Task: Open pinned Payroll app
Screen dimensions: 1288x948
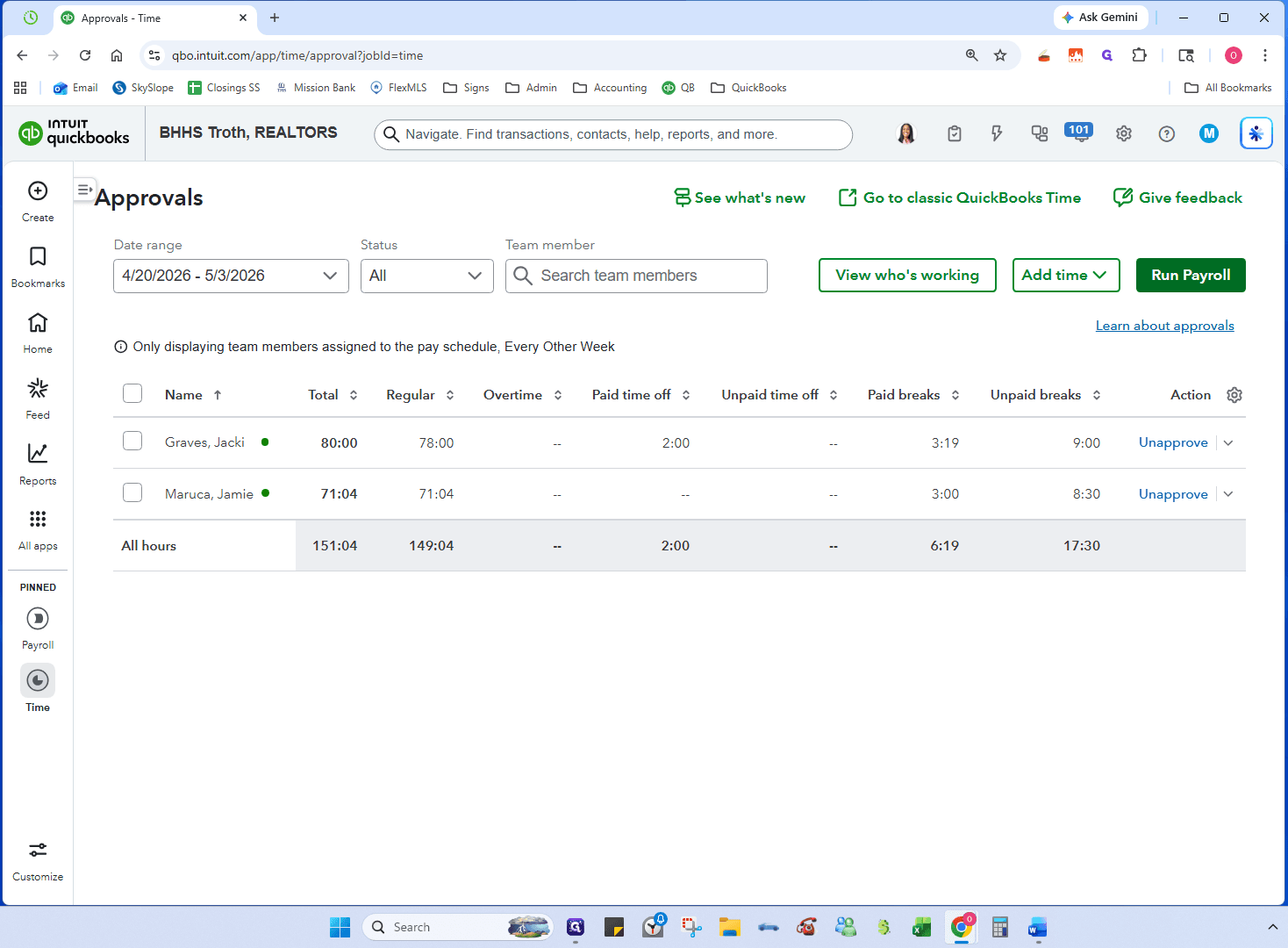Action: (x=38, y=628)
